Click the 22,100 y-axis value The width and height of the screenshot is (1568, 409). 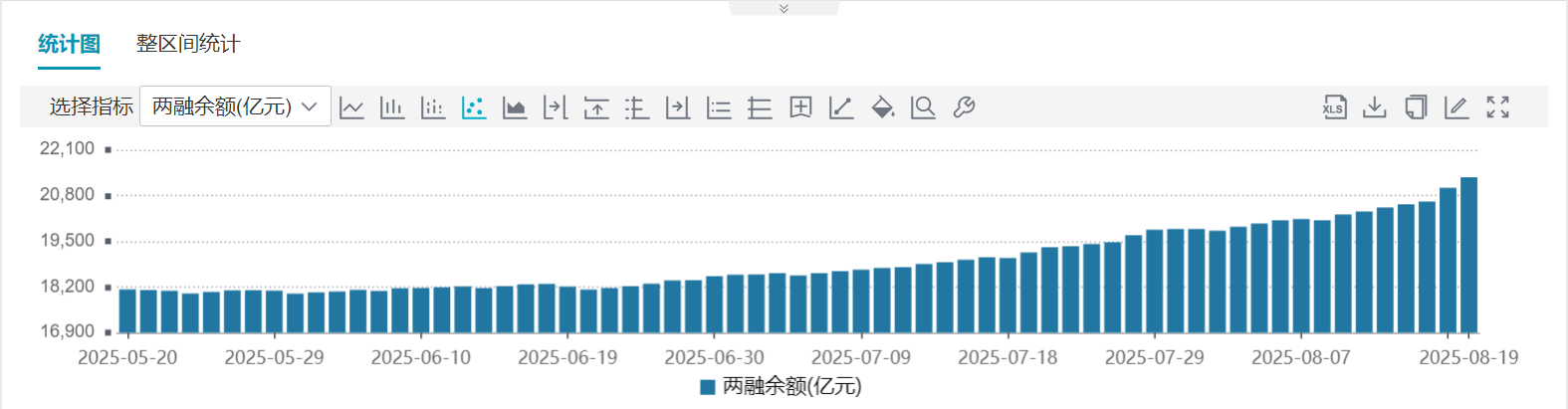coord(67,148)
